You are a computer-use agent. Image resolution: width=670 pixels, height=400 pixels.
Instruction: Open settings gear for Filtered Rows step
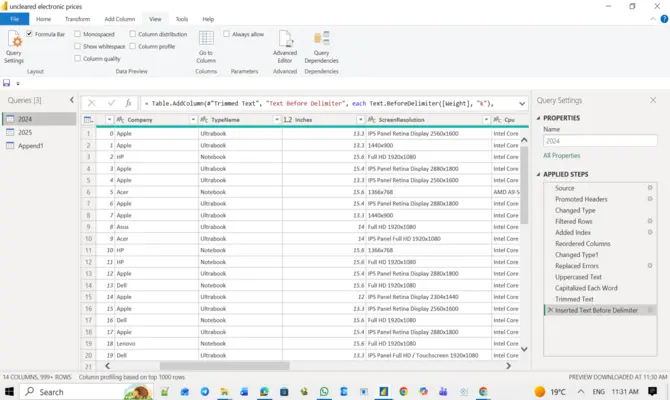point(650,221)
